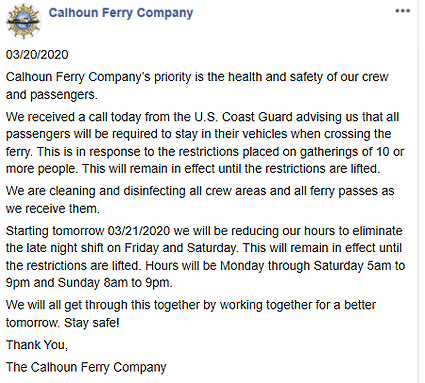The width and height of the screenshot is (425, 383).
Task: Click the sentence about cleaning and disinfecting
Action: (x=200, y=200)
